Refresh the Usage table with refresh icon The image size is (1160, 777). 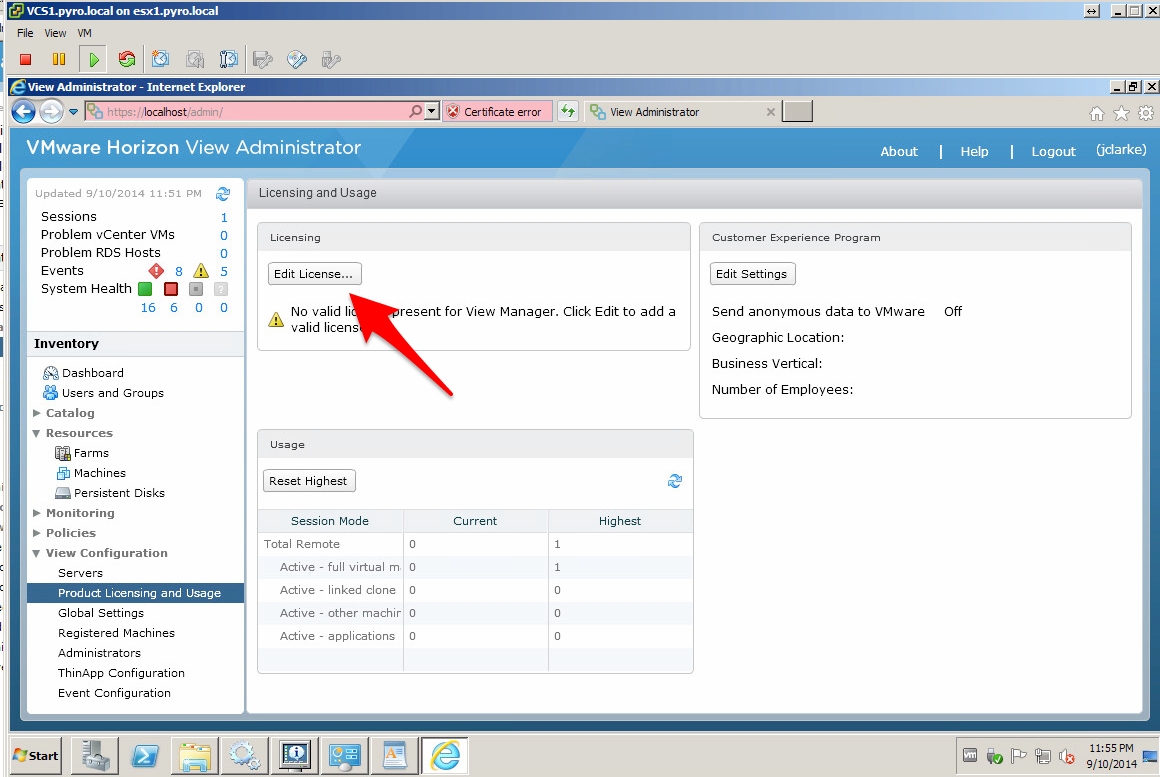tap(675, 481)
